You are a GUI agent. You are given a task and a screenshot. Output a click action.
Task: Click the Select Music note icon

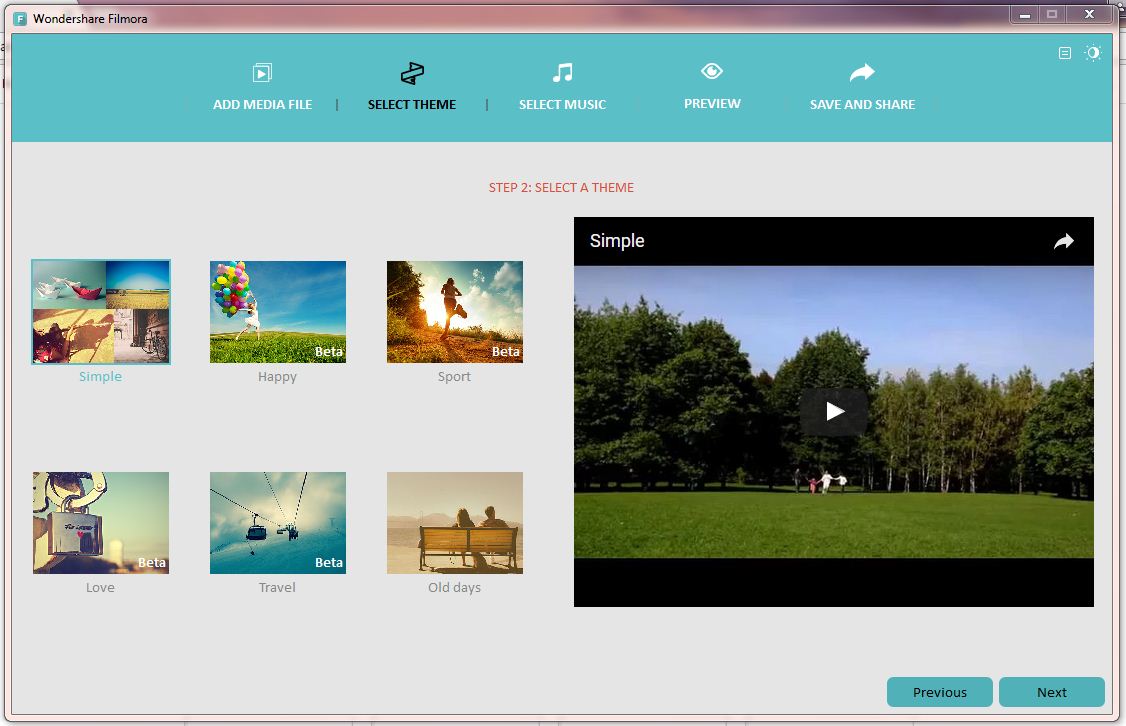(562, 71)
